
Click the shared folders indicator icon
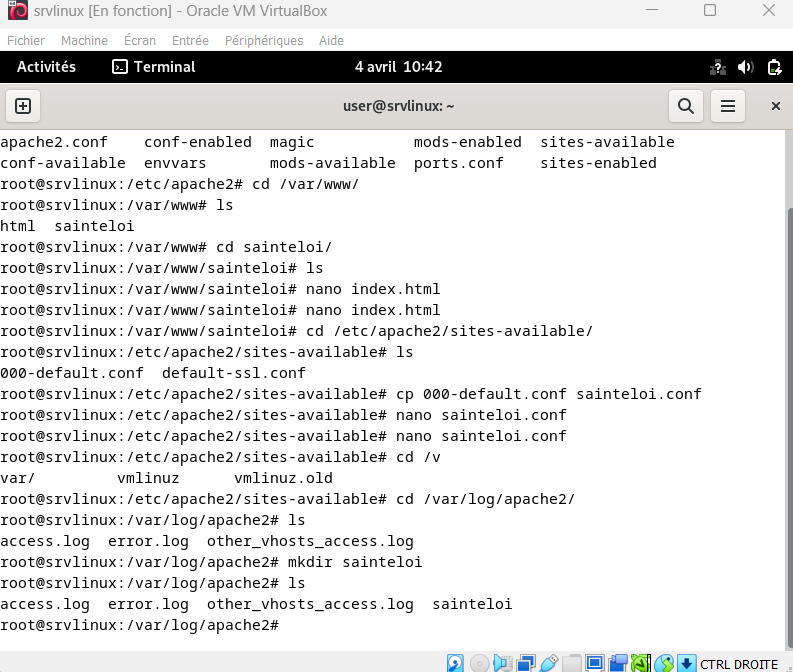[571, 662]
